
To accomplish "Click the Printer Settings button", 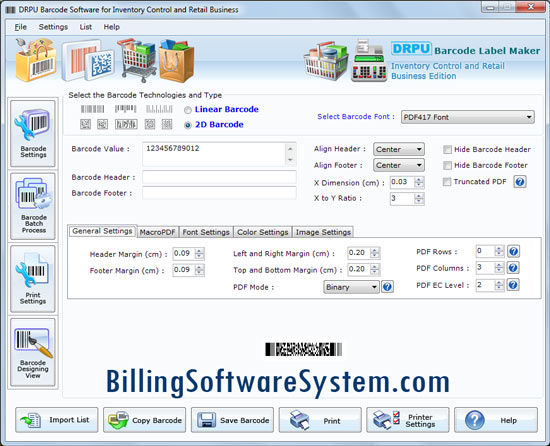I will 408,420.
